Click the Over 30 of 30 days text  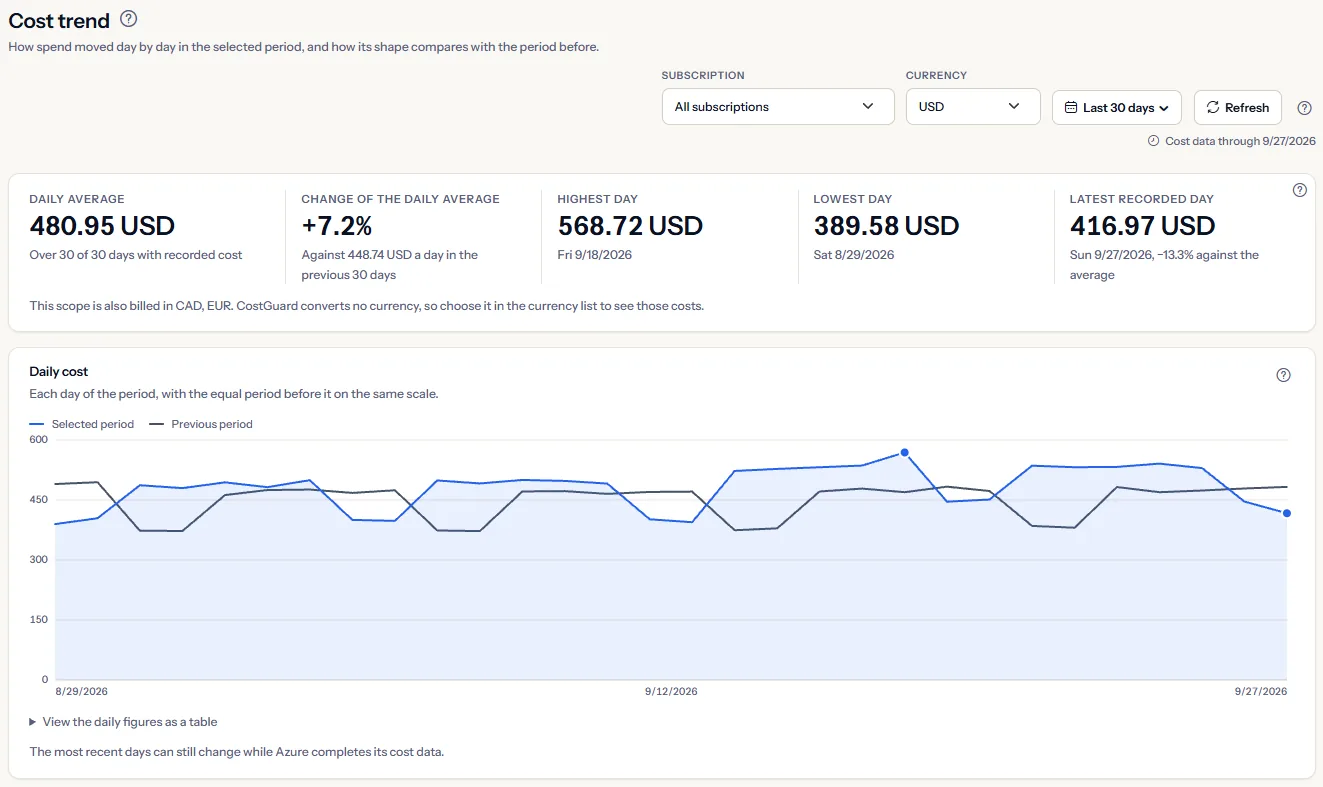coord(136,255)
